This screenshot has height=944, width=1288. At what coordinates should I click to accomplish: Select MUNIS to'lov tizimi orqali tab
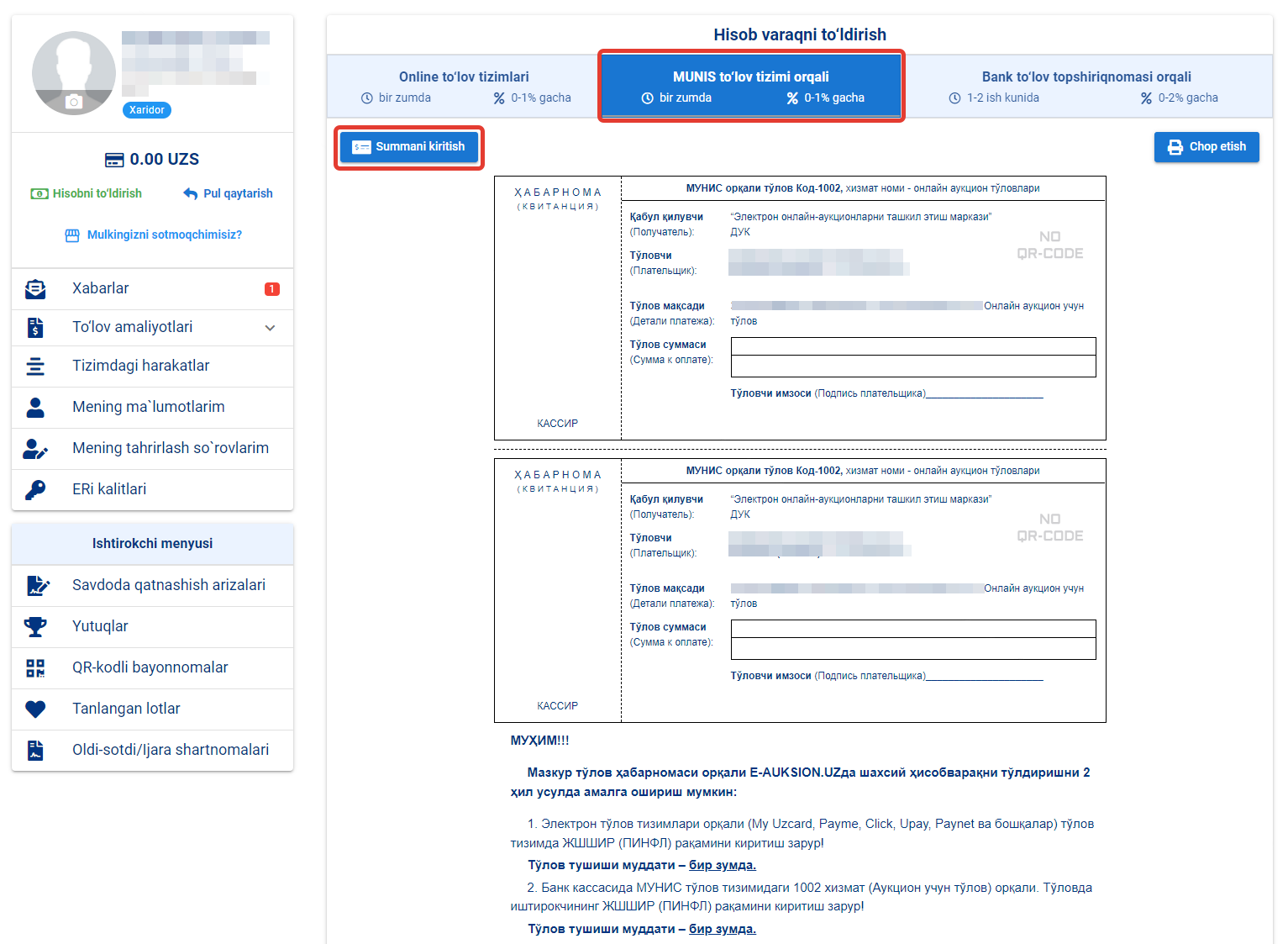pyautogui.click(x=750, y=87)
